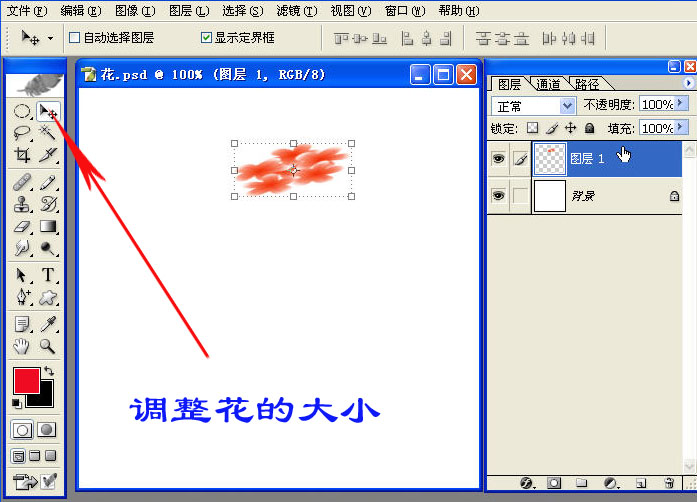
Task: Click the red foreground color swatch
Action: pos(27,381)
